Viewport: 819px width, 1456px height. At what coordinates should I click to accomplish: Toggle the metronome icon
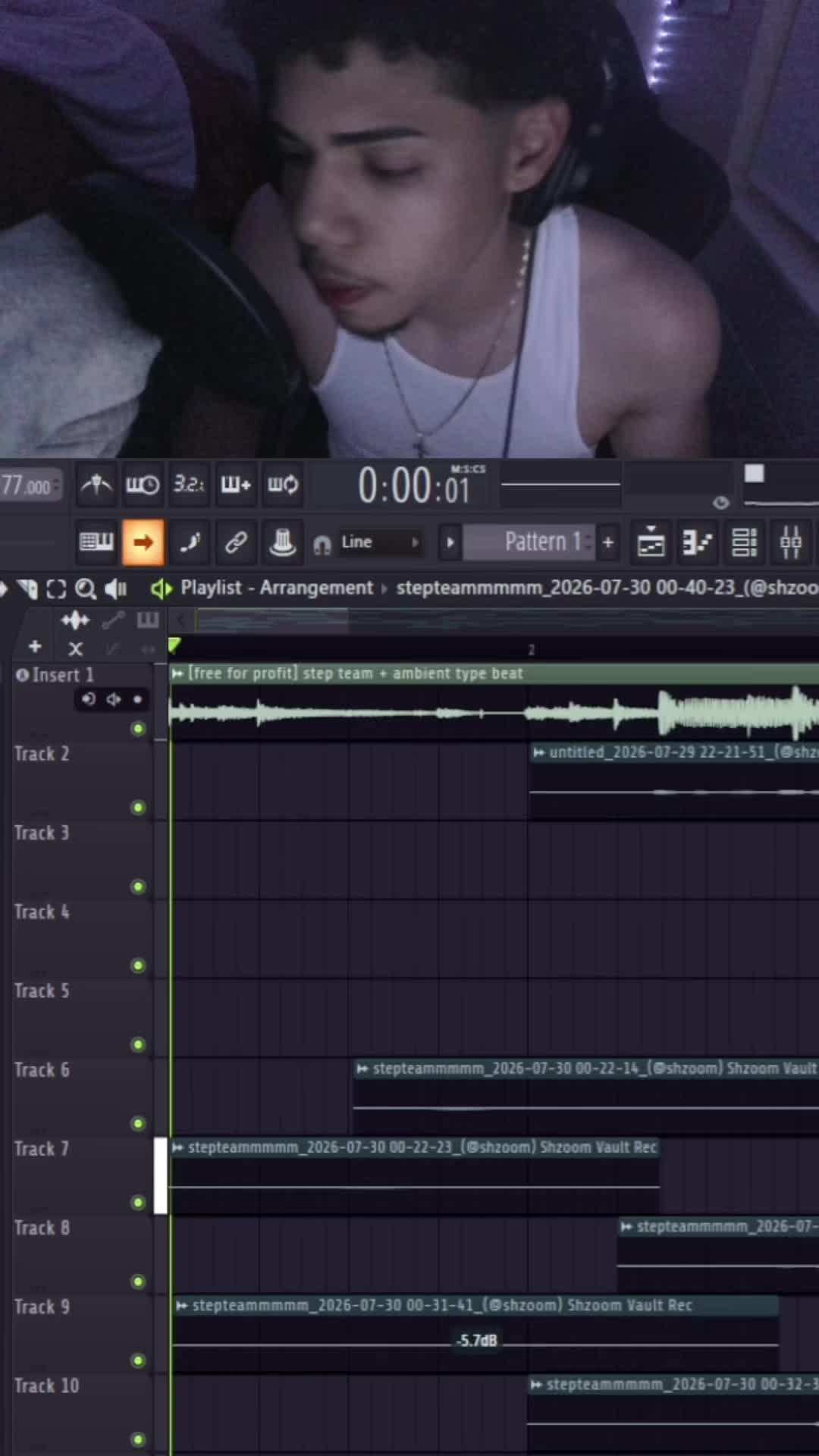[96, 485]
